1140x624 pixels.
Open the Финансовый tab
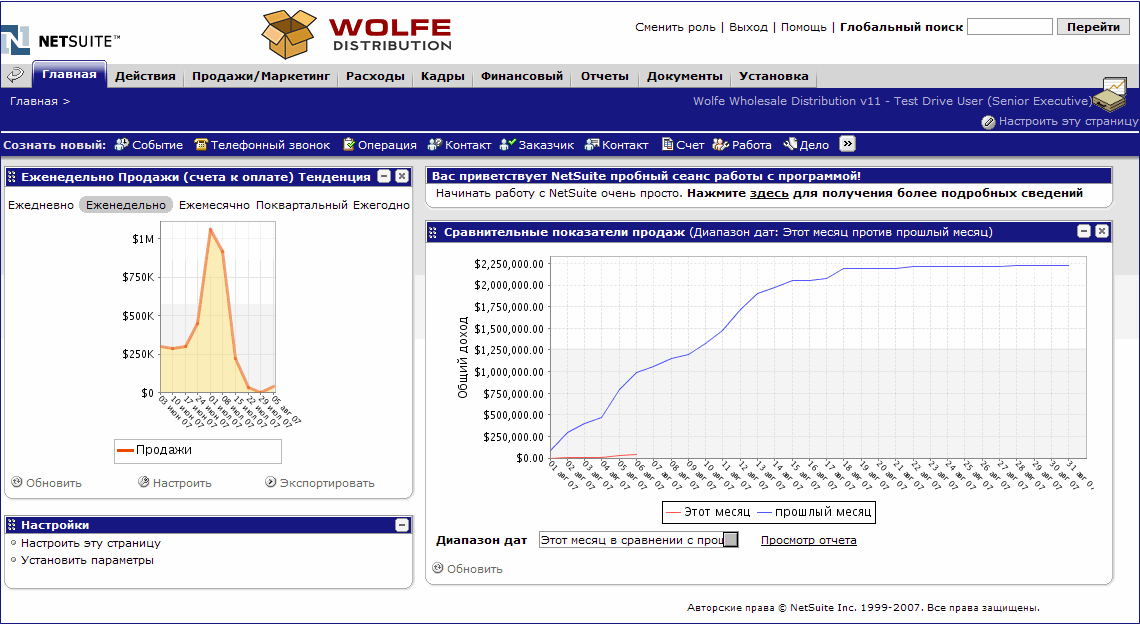522,76
